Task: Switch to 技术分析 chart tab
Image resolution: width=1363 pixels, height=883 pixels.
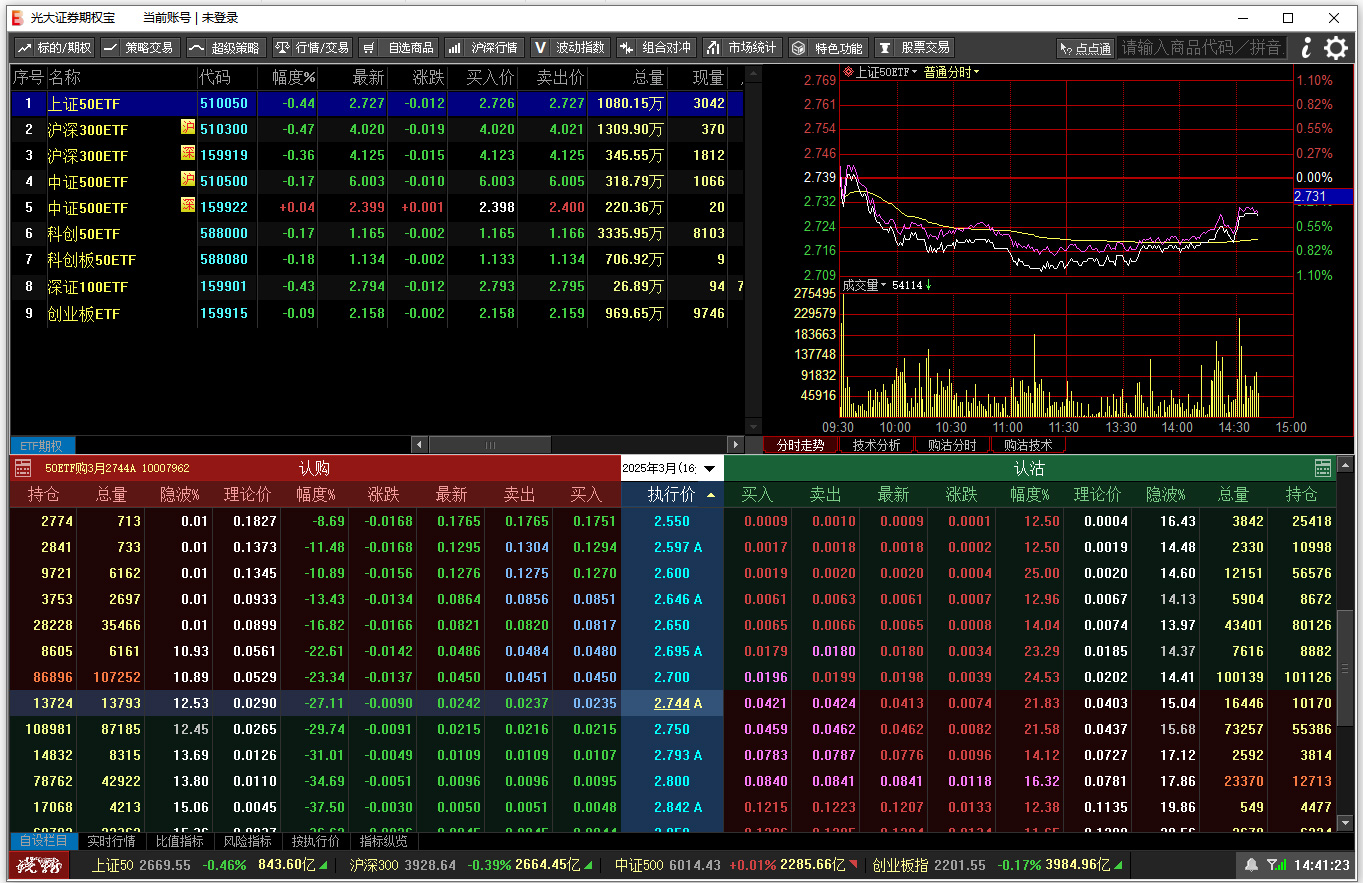Action: point(876,445)
